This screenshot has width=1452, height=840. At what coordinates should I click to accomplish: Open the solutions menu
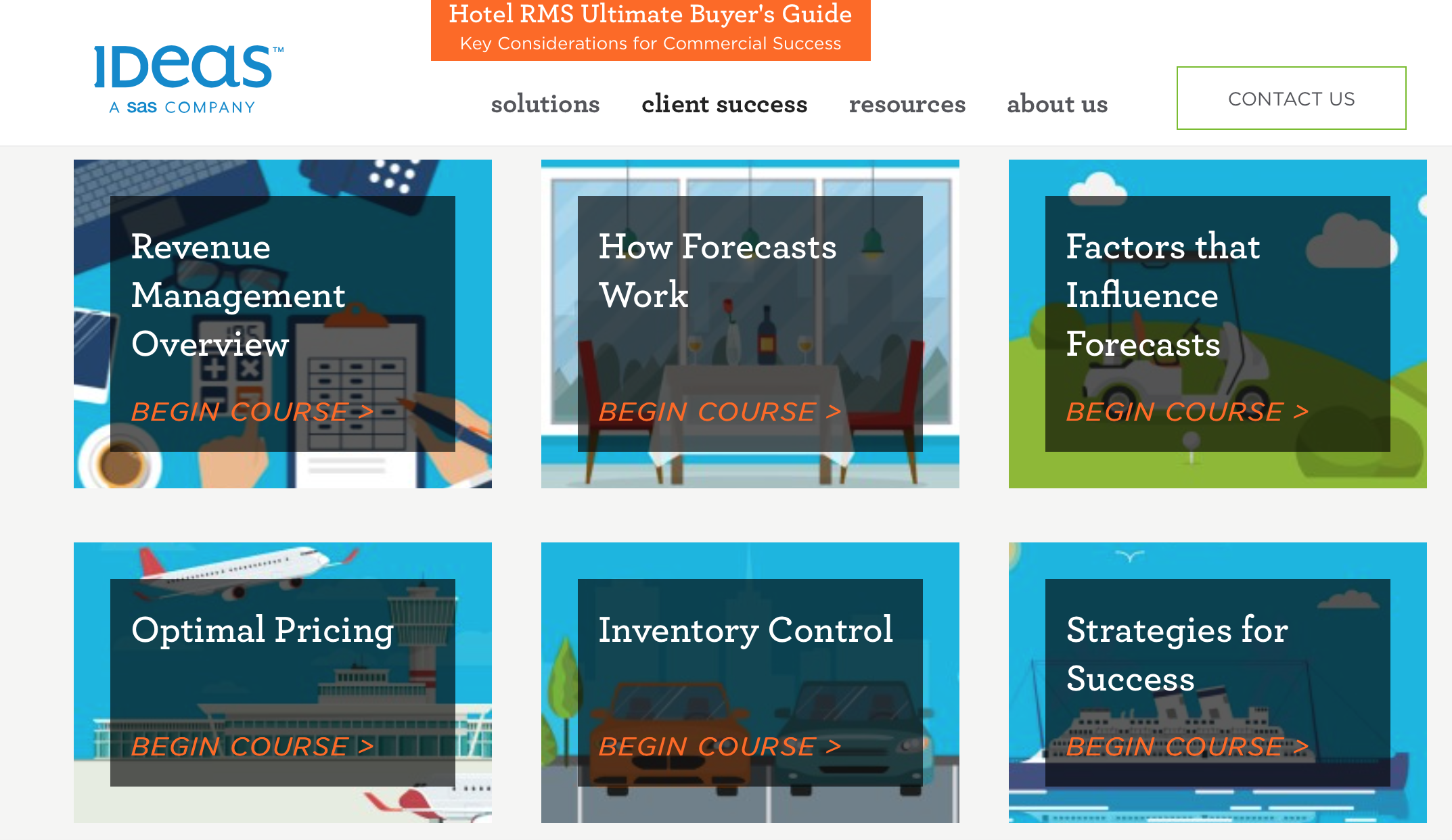tap(545, 104)
